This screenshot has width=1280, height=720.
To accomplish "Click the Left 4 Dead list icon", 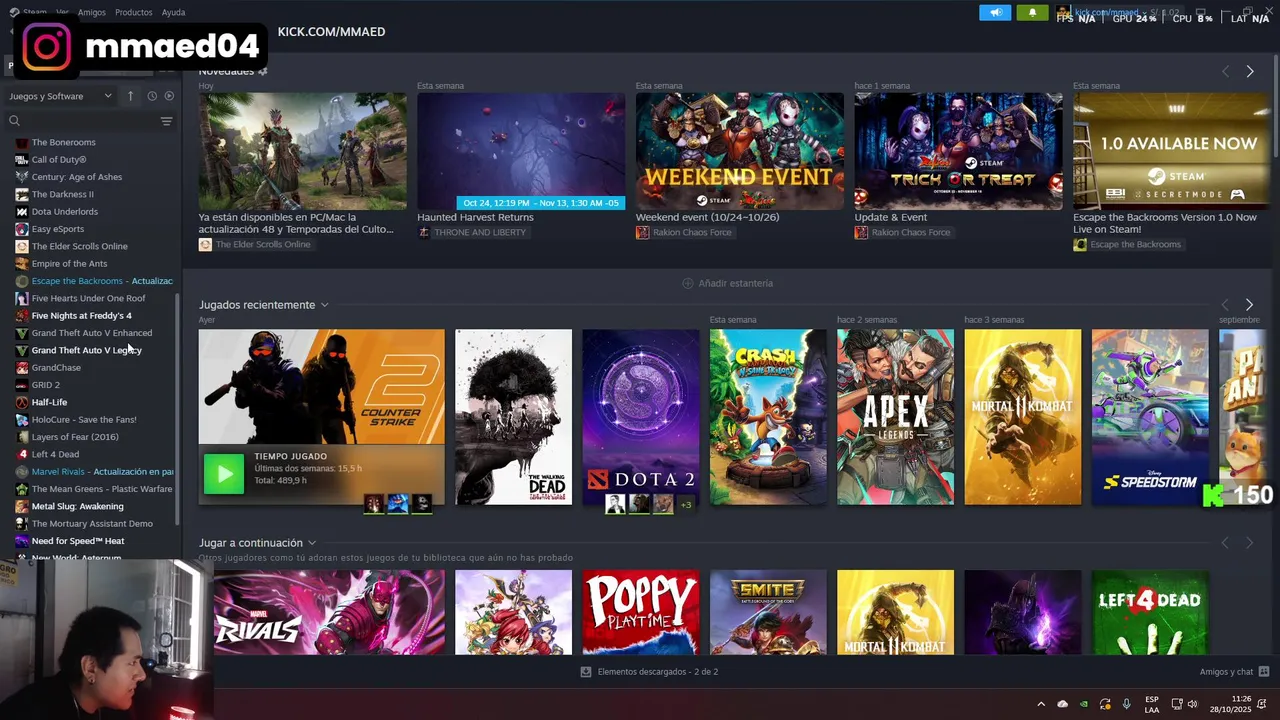I will click(x=22, y=454).
